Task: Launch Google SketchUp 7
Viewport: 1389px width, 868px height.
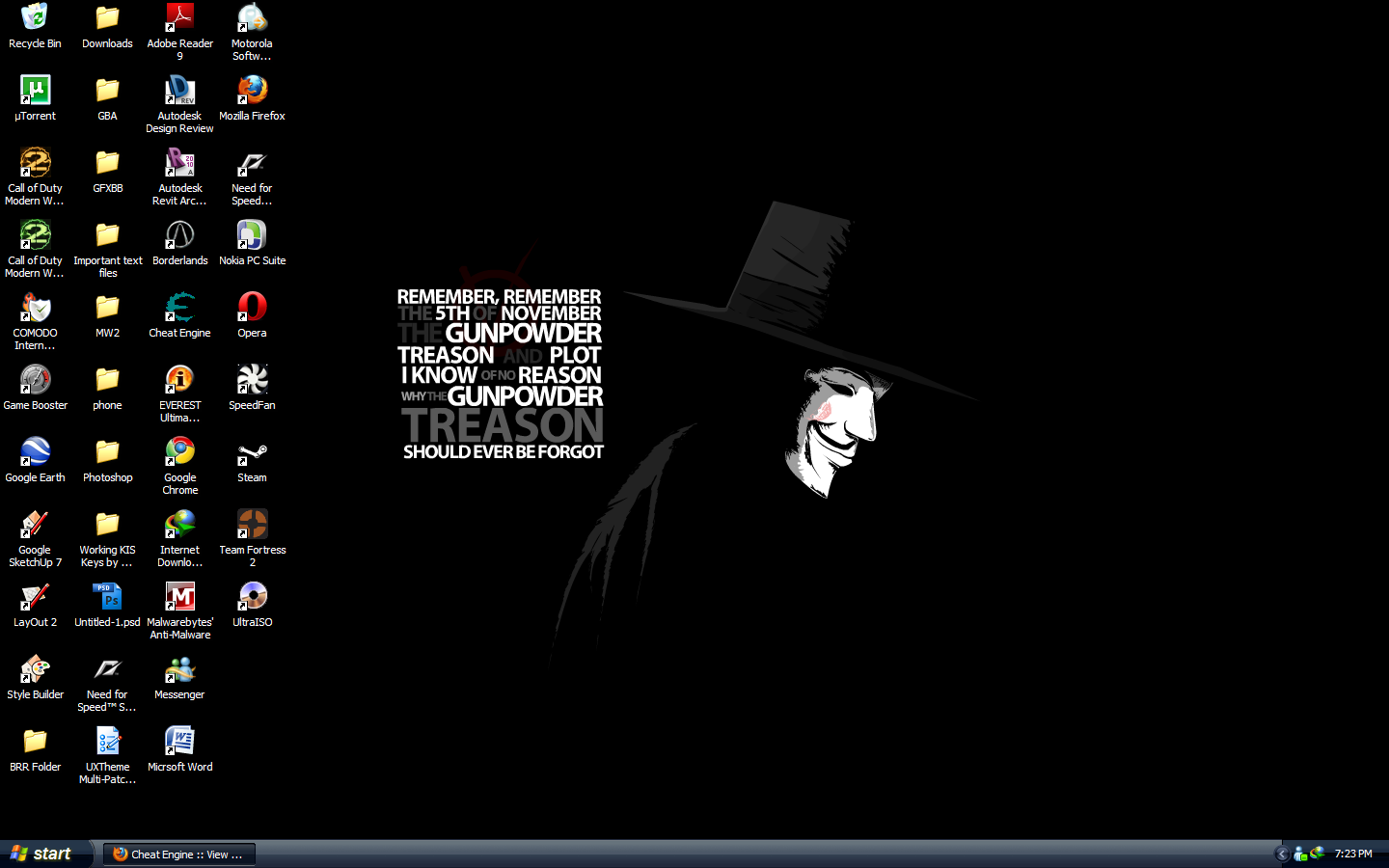Action: point(35,538)
